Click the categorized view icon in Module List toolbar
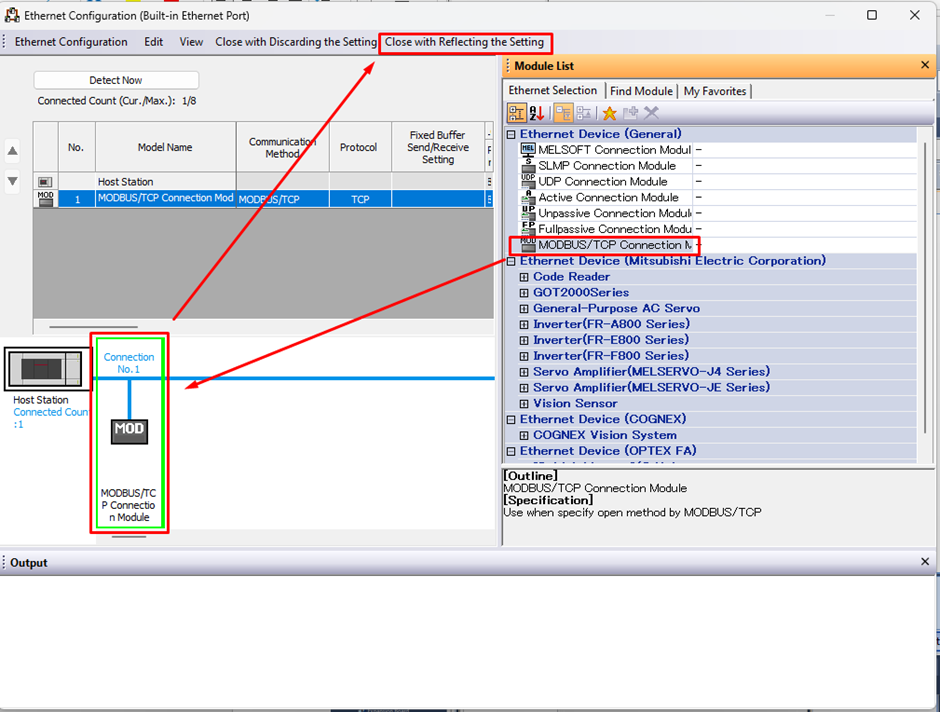This screenshot has width=940, height=712. (516, 113)
